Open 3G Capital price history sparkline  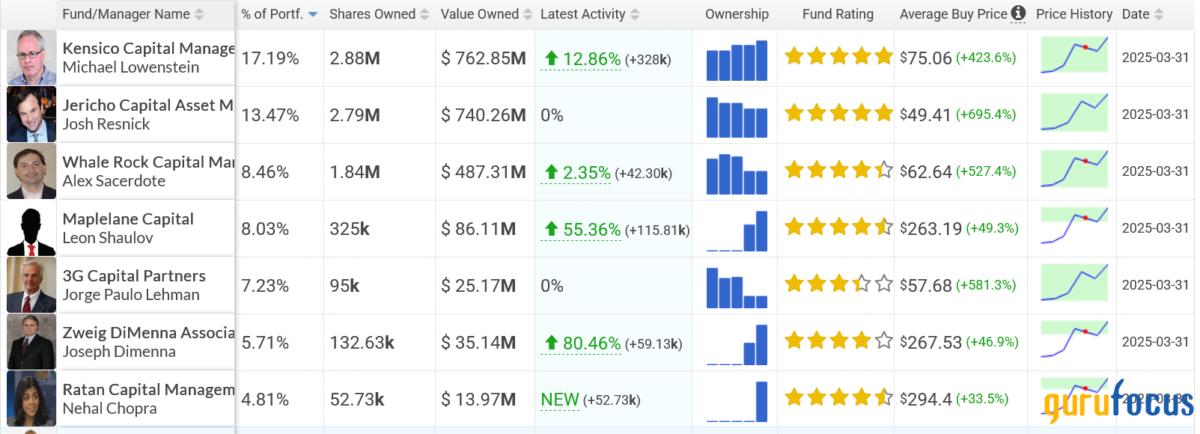1074,284
